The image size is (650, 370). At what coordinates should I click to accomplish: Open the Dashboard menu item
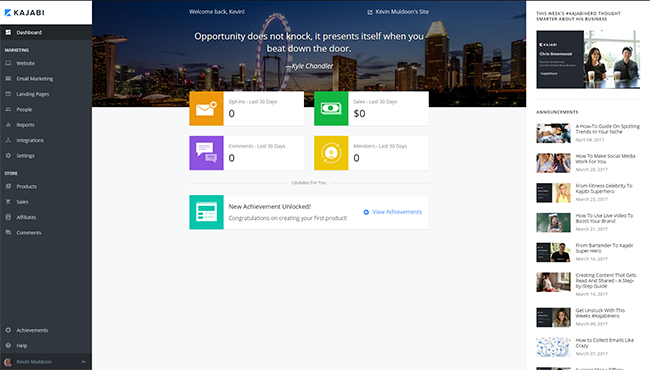point(46,32)
